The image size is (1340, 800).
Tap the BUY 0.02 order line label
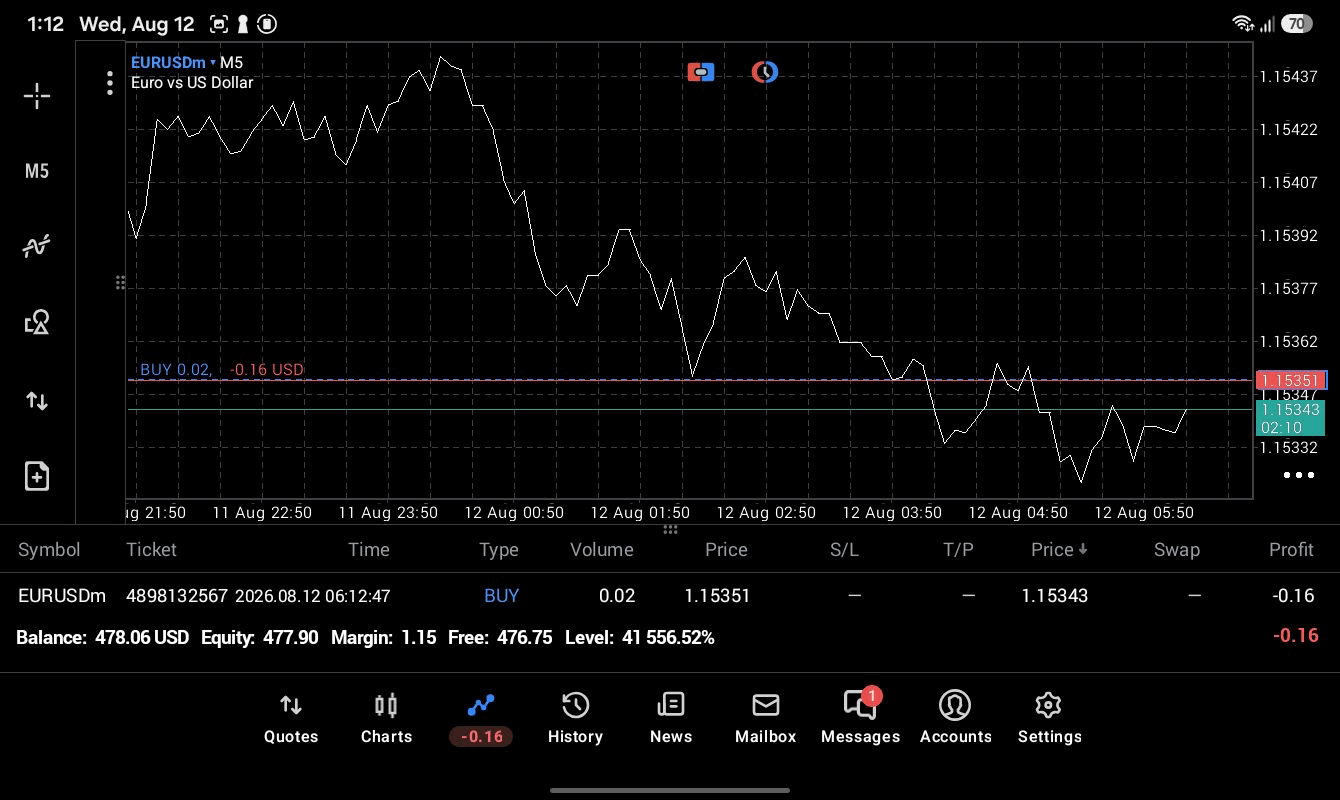click(175, 369)
